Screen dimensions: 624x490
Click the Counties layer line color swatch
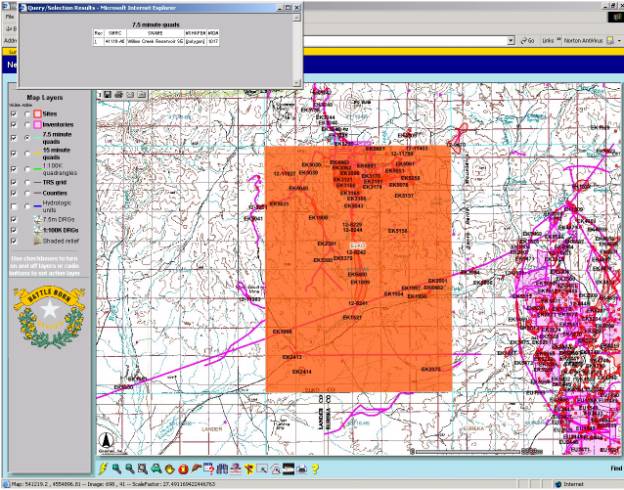38,195
